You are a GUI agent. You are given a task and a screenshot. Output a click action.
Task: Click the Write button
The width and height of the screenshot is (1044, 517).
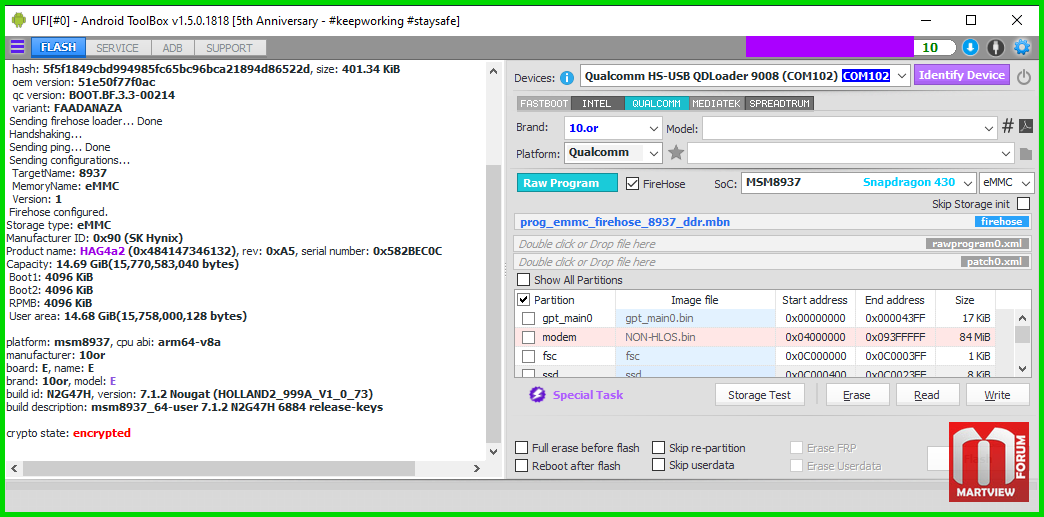coord(997,394)
